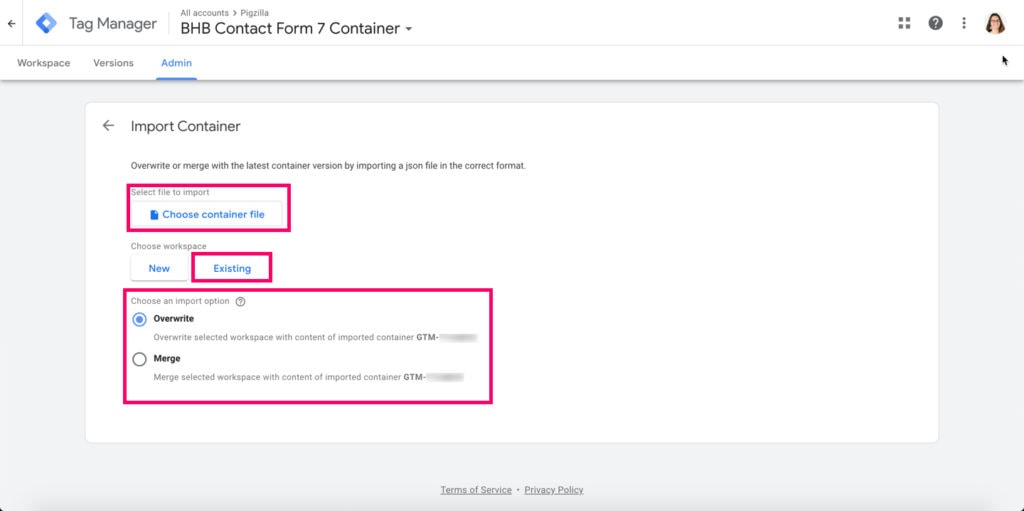Screen dimensions: 1024x511
Task: Go back using Import Container arrow
Action: point(108,125)
